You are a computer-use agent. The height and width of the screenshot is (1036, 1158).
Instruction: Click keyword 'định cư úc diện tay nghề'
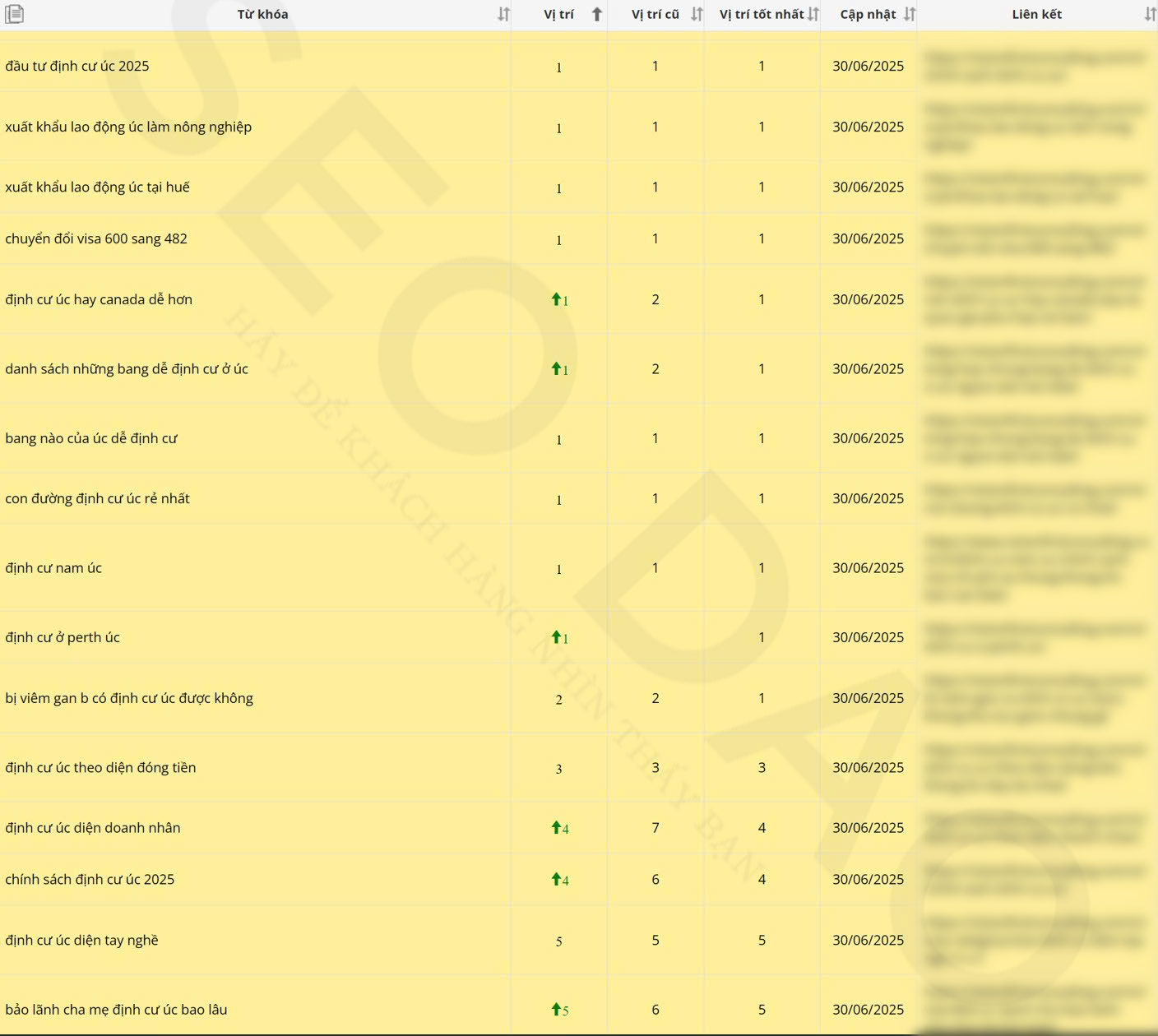pyautogui.click(x=81, y=940)
